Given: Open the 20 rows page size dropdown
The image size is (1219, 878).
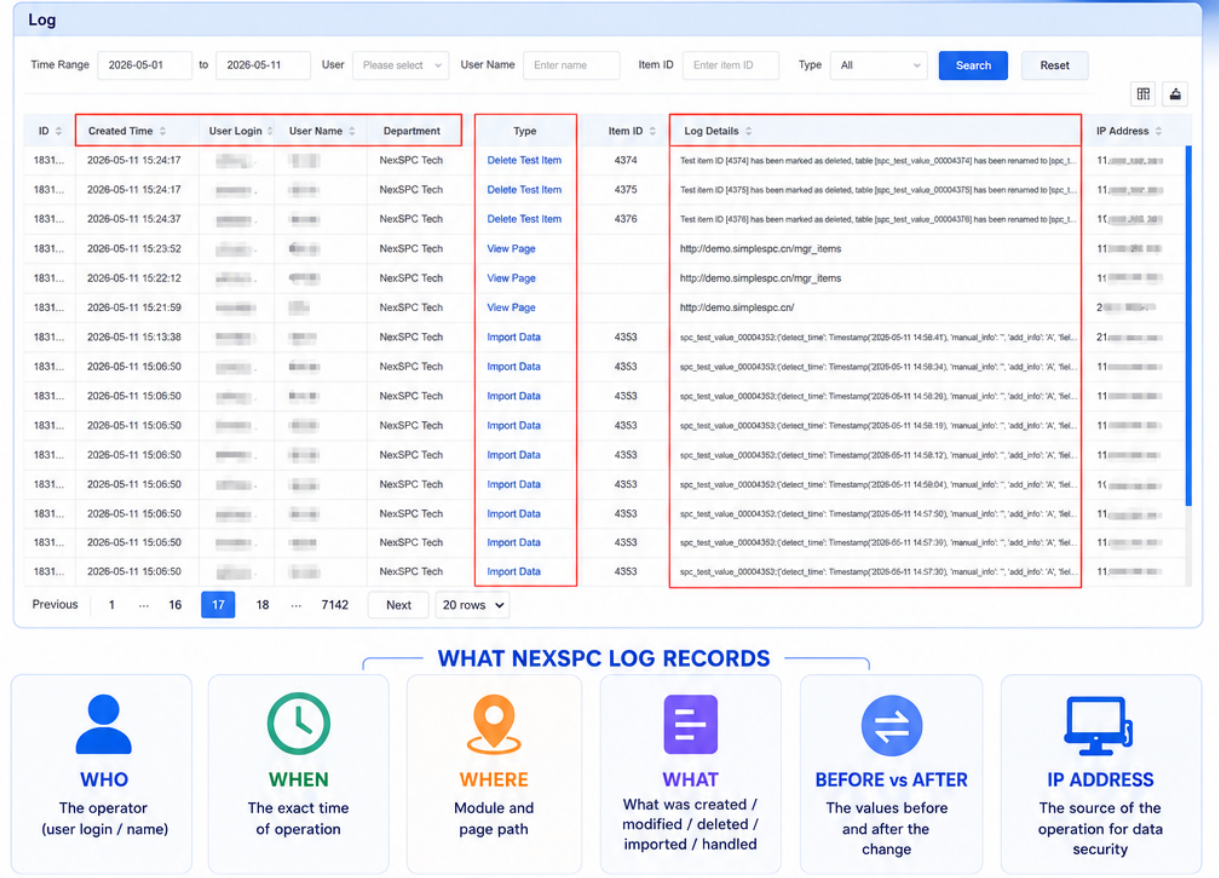Looking at the screenshot, I should coord(472,605).
